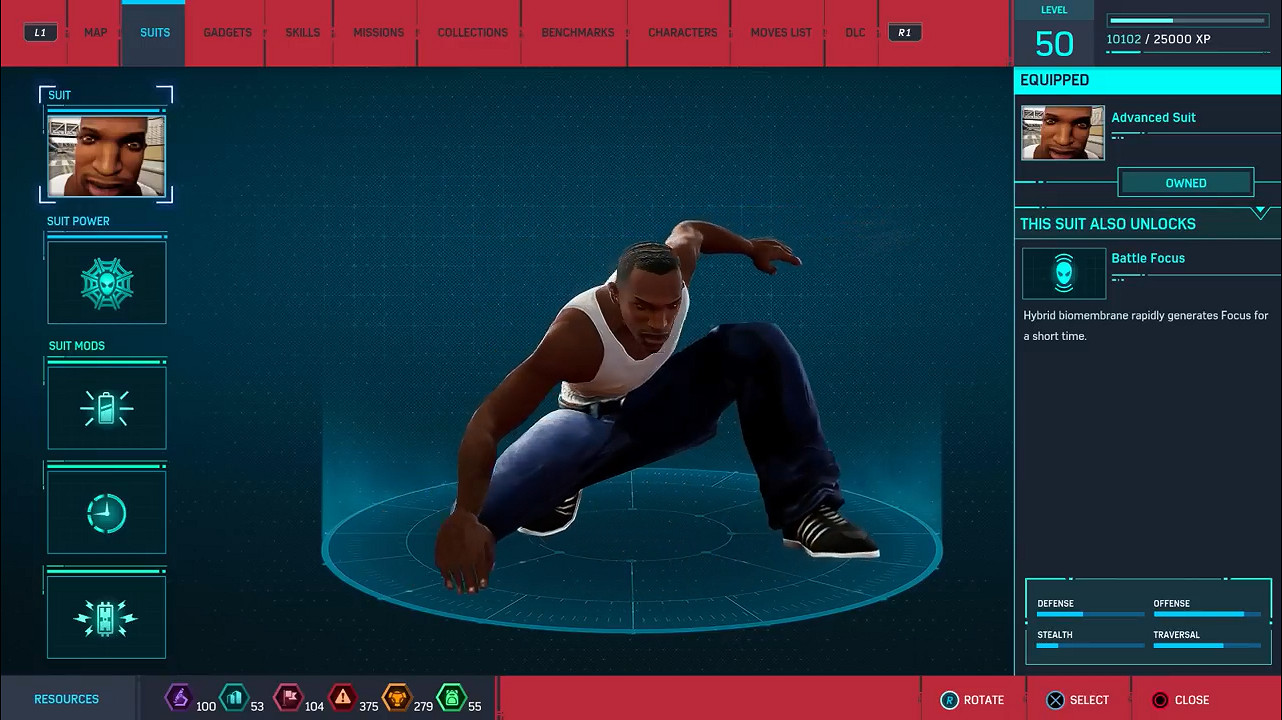This screenshot has height=720, width=1282.
Task: Click the Close button
Action: point(1181,700)
